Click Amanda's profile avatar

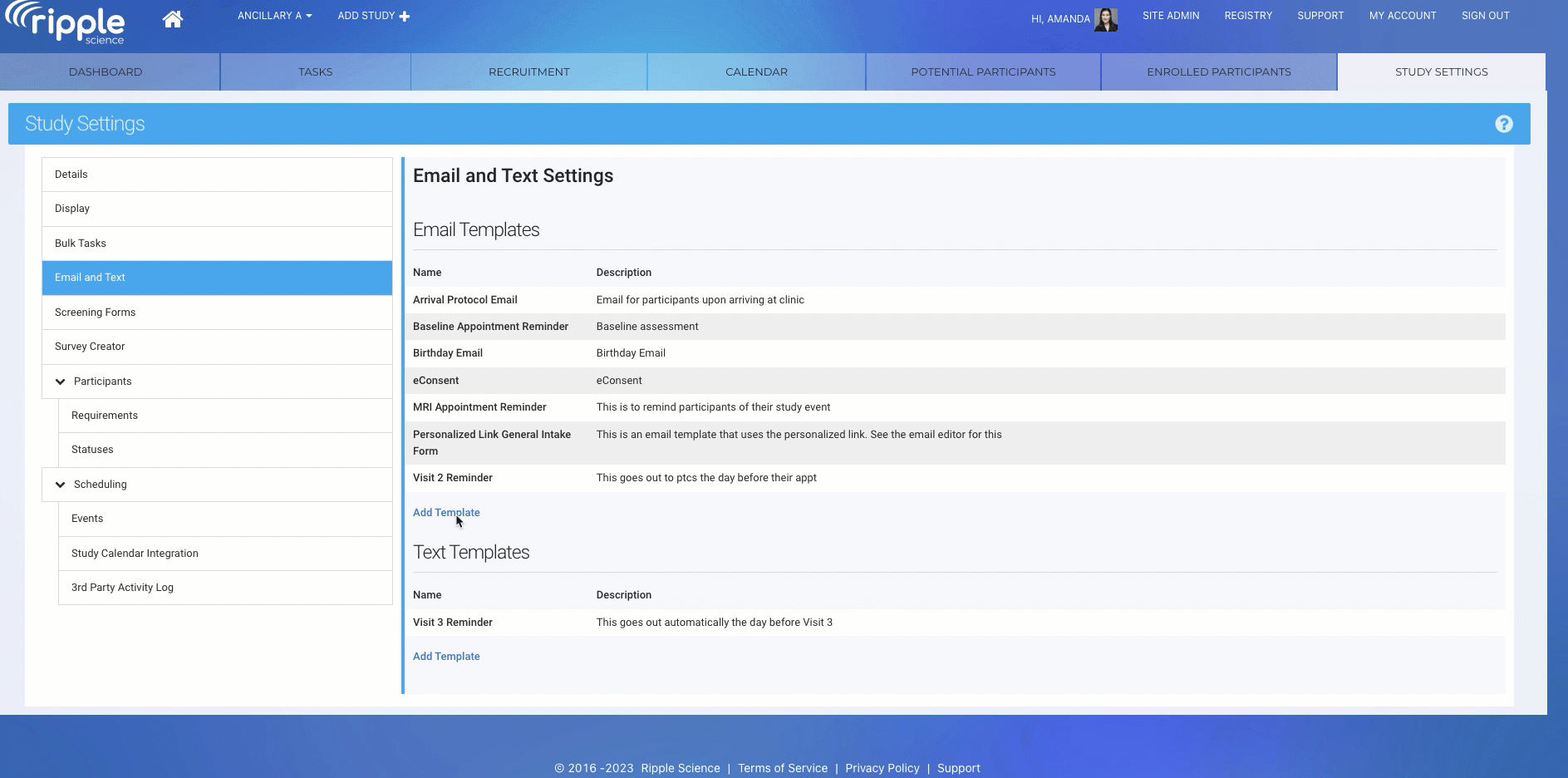click(x=1105, y=19)
